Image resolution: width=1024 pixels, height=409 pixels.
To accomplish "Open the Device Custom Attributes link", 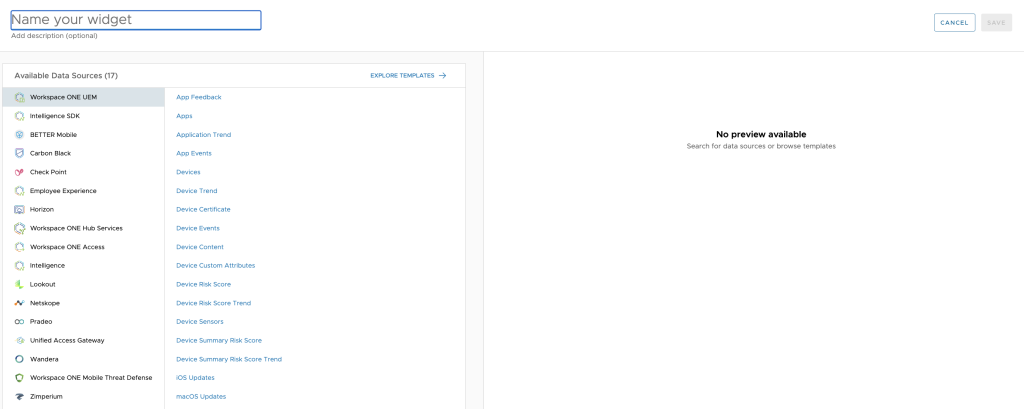I will (216, 266).
